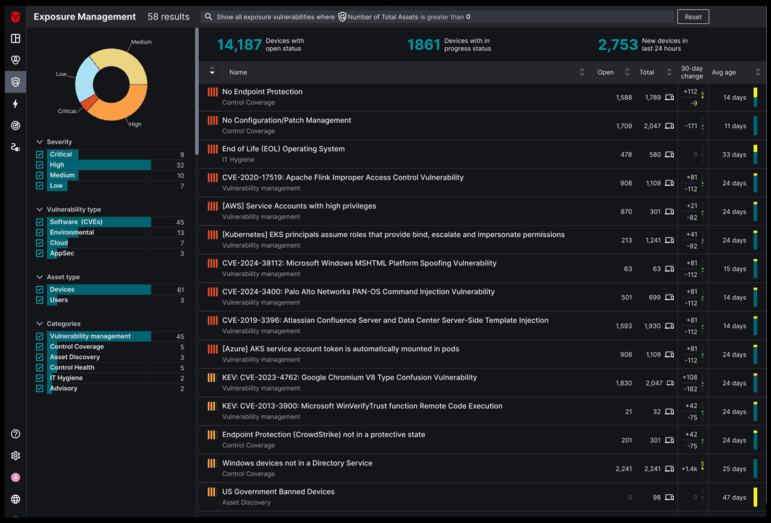Click the Reset button
Viewport: 771px width, 523px height.
[691, 17]
